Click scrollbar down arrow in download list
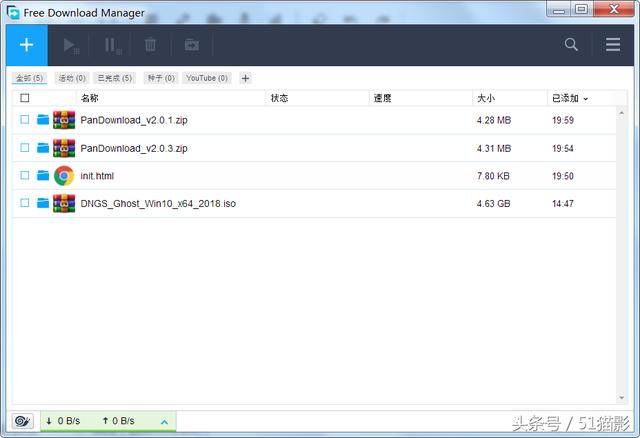 tap(622, 398)
